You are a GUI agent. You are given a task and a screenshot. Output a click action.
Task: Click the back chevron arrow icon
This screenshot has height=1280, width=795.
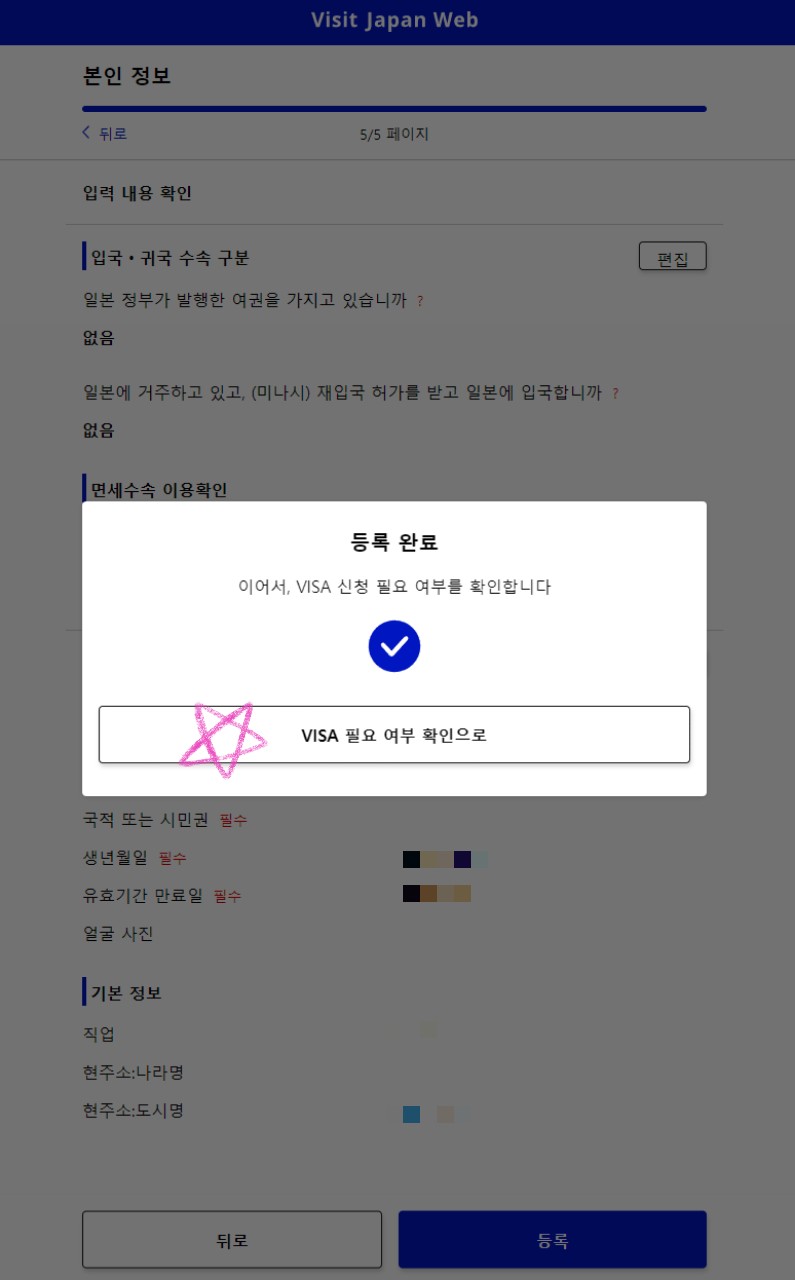87,133
